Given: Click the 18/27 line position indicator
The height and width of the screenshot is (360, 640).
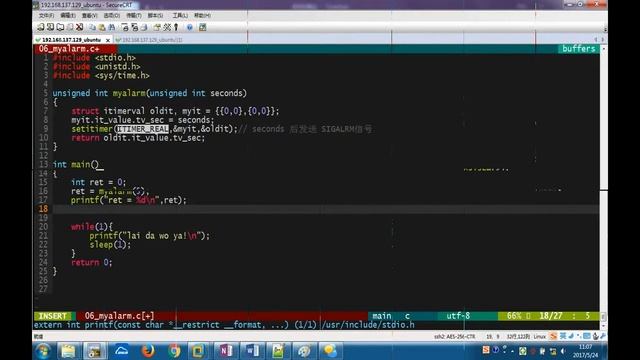Looking at the screenshot, I should pos(551,316).
